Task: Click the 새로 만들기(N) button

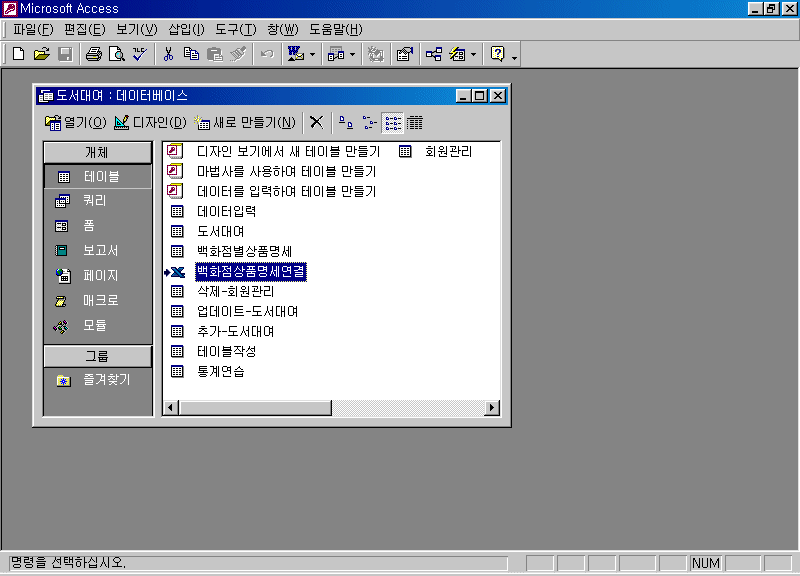Action: [x=246, y=122]
